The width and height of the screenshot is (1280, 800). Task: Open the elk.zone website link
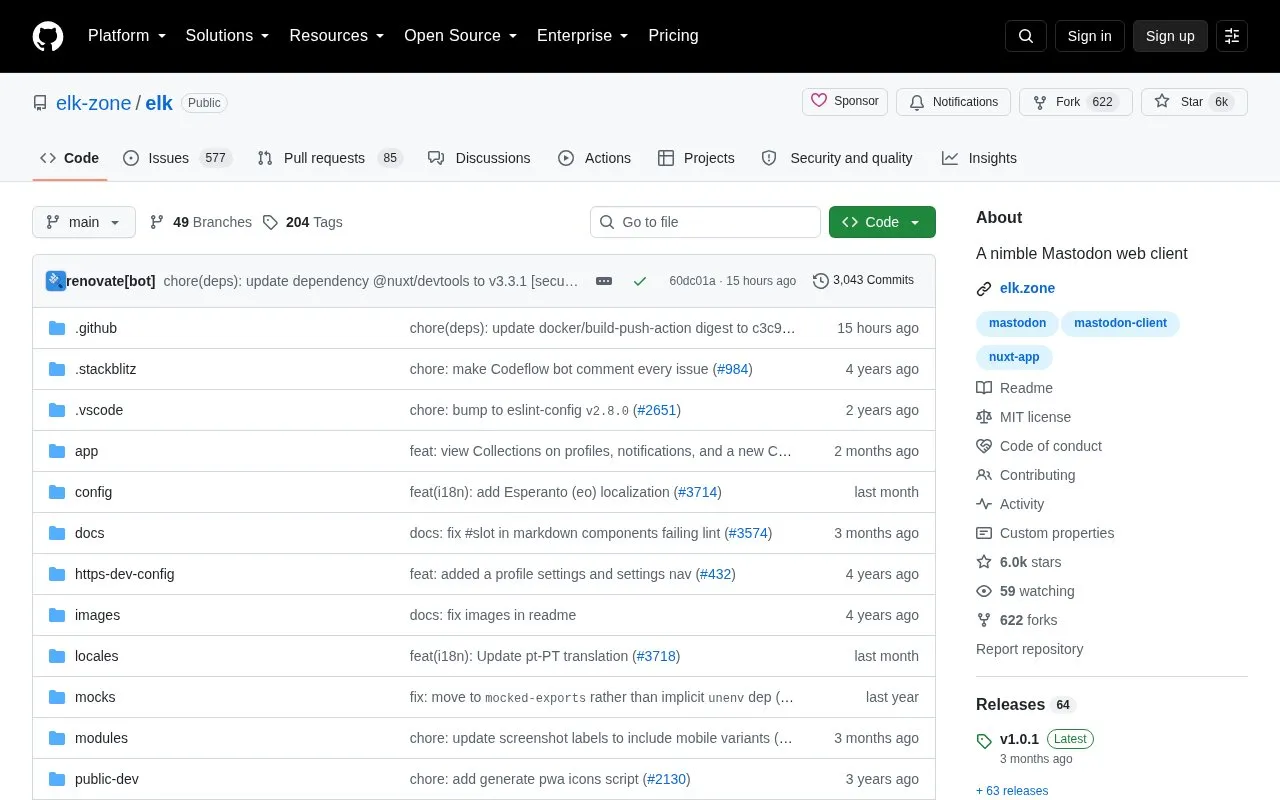[1027, 288]
